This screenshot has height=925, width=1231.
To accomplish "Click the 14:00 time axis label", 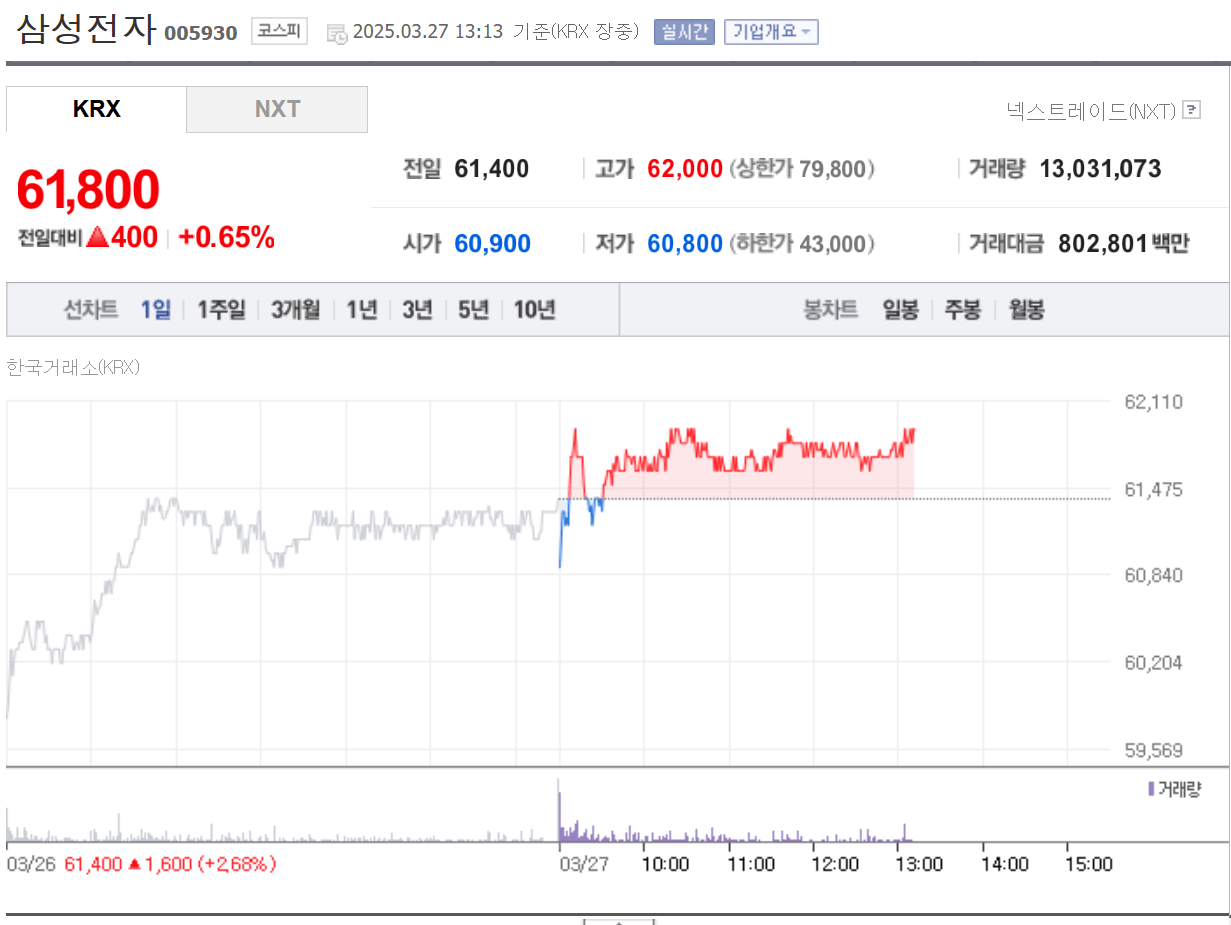I will [x=1004, y=864].
